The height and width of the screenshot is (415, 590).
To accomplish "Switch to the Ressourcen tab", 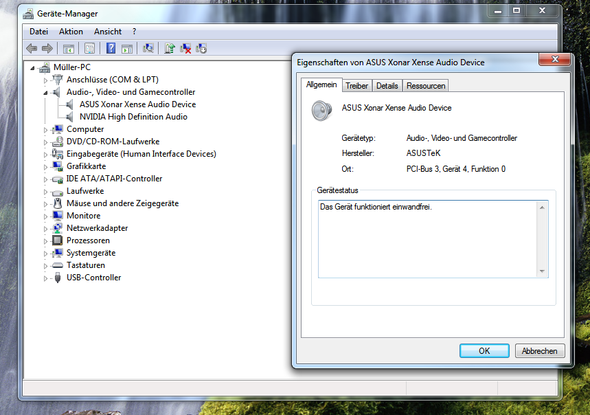I will pos(426,86).
